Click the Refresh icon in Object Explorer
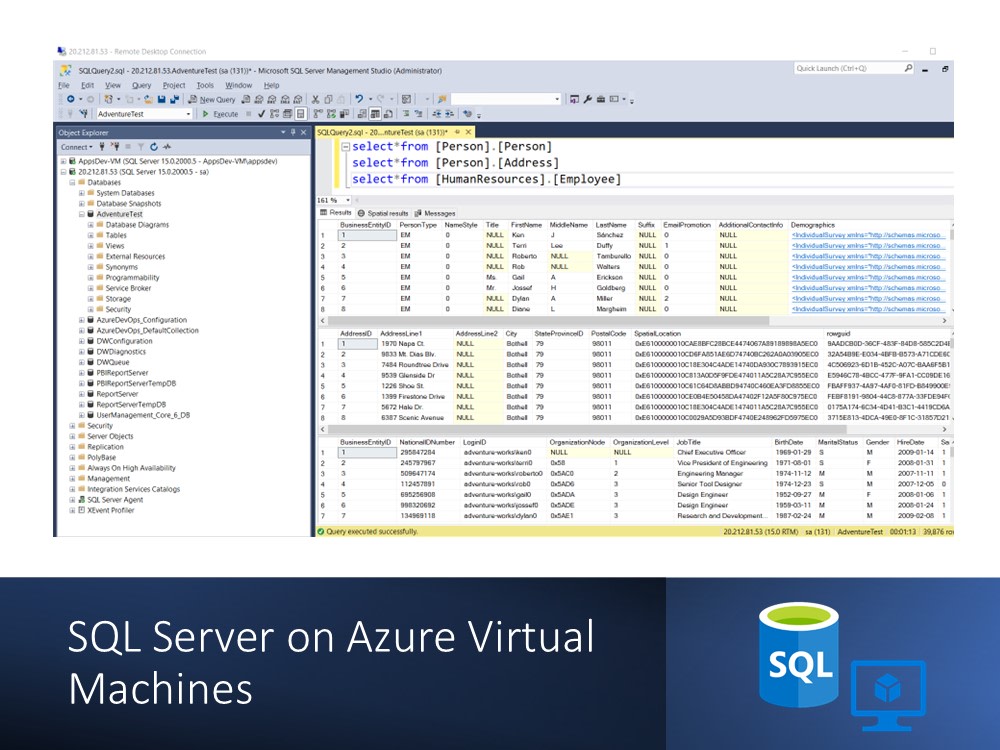 [x=153, y=147]
